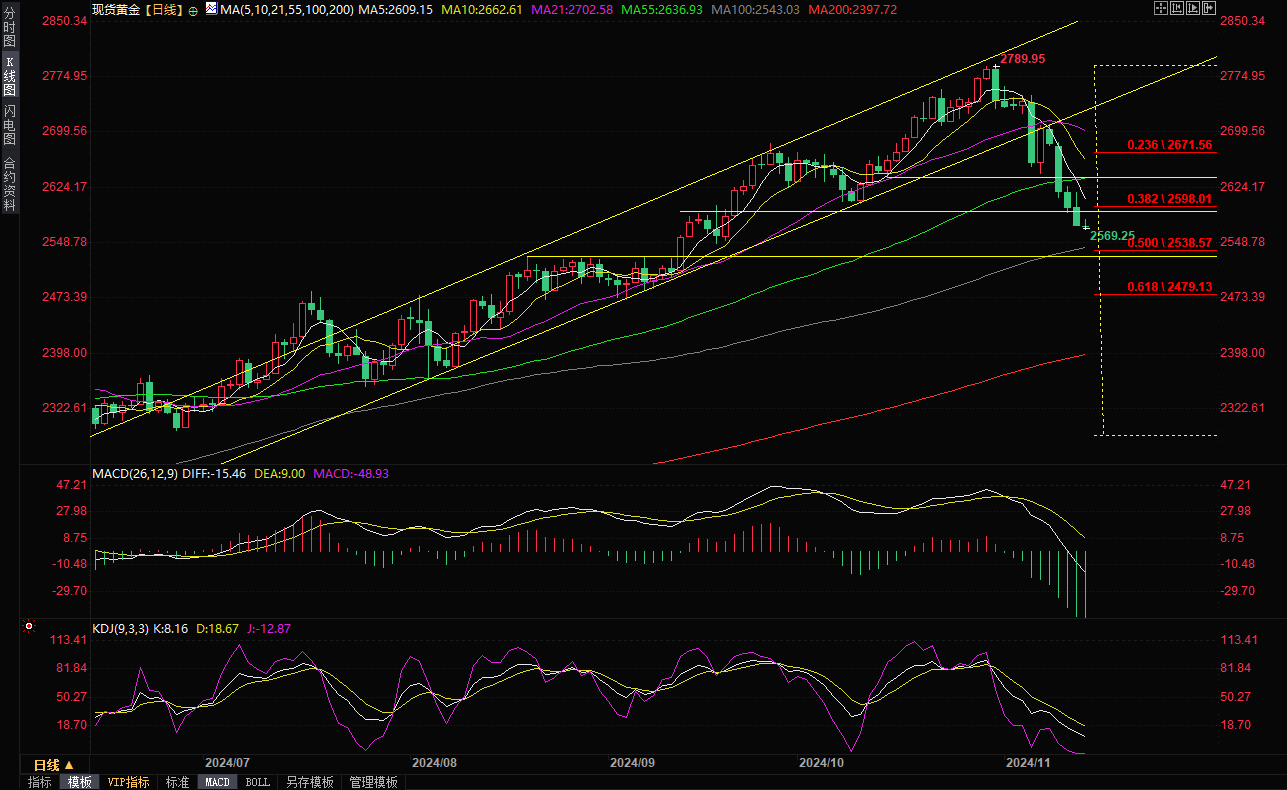Screen dimensions: 1287x790
Task: Click the crosshair circle icon beside 日线 title
Action: 193,9
